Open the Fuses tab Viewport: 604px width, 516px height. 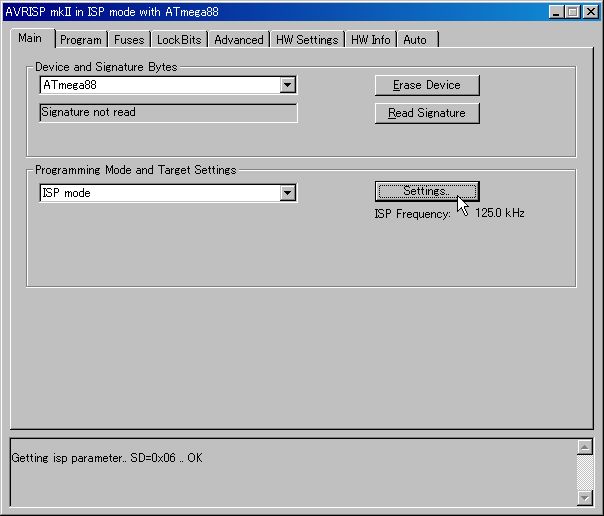pos(129,40)
